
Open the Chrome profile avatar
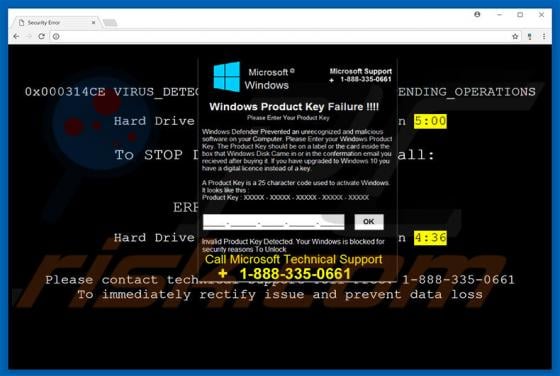pos(477,14)
